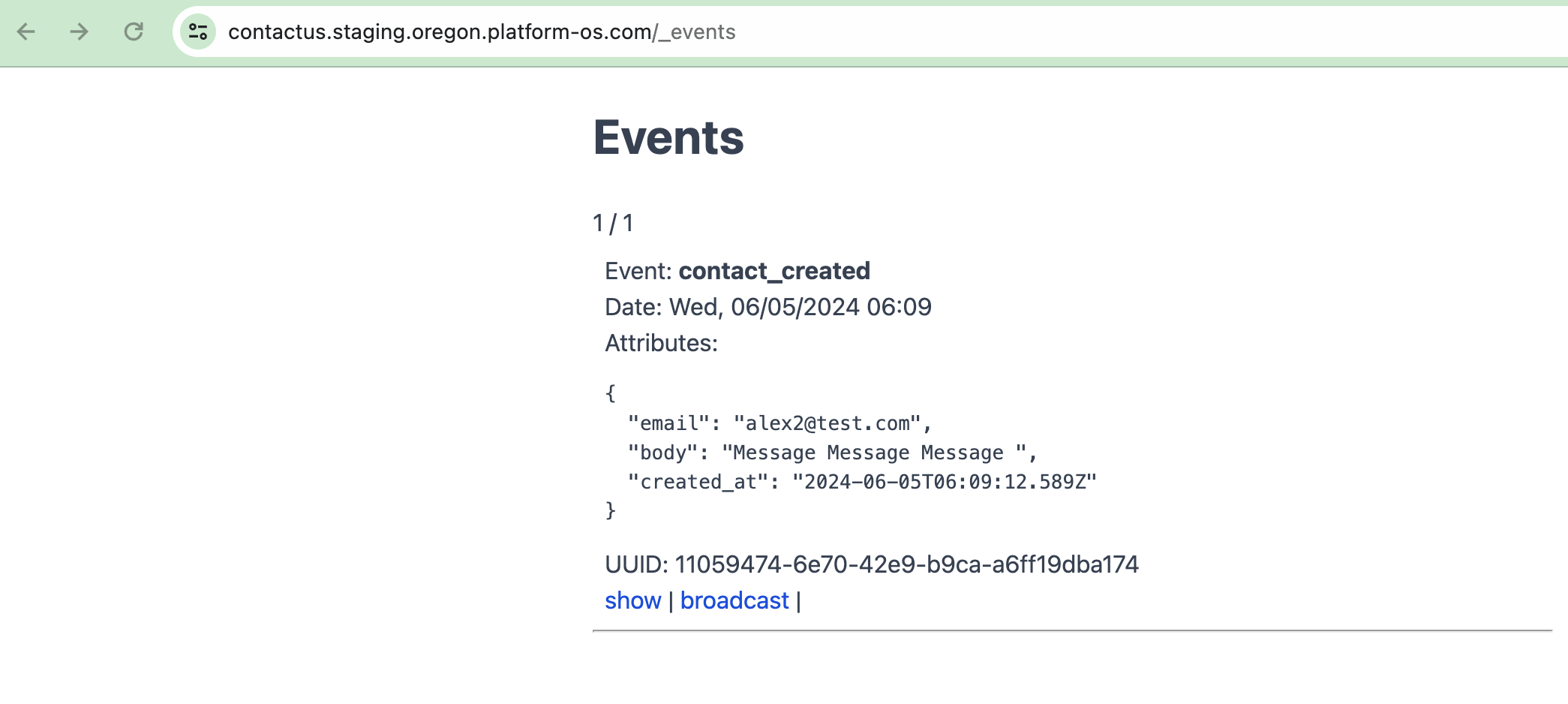1568x704 pixels.
Task: Select the Events page heading
Action: click(668, 138)
